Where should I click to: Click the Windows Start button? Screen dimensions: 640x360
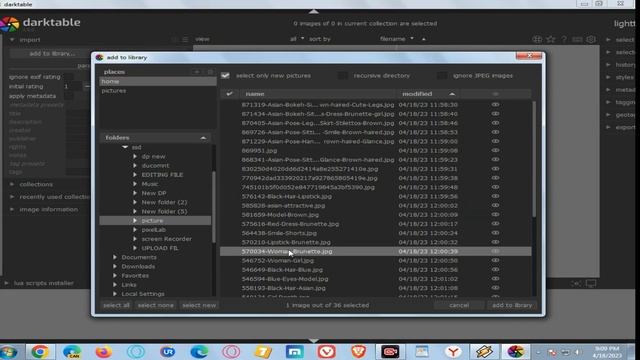9,351
